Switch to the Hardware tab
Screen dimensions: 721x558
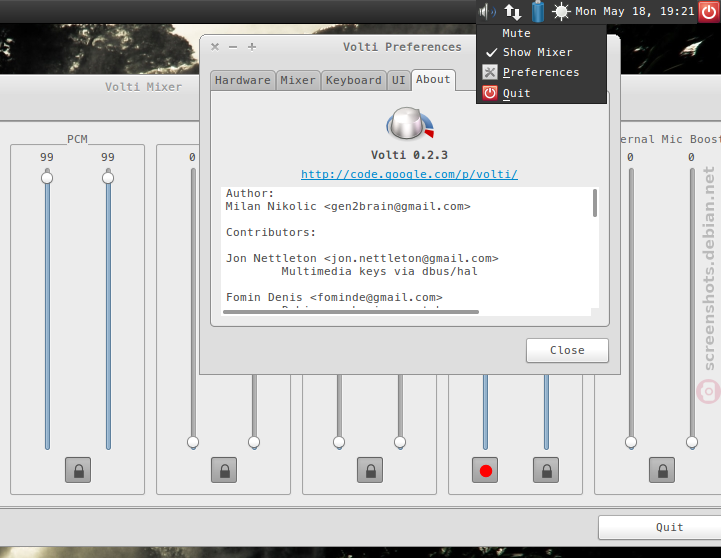pos(243,80)
